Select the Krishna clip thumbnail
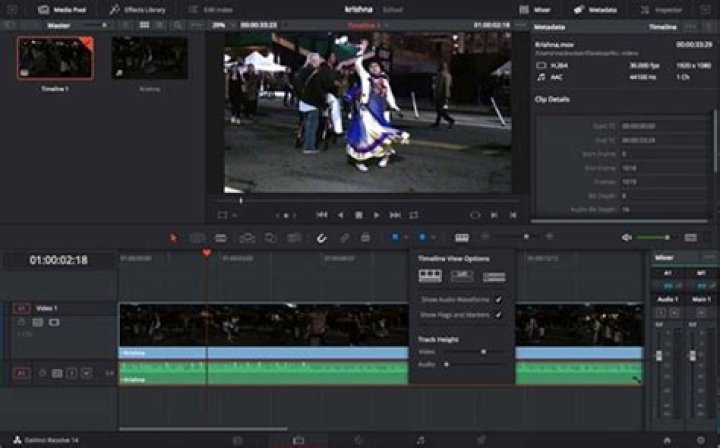 (x=149, y=58)
